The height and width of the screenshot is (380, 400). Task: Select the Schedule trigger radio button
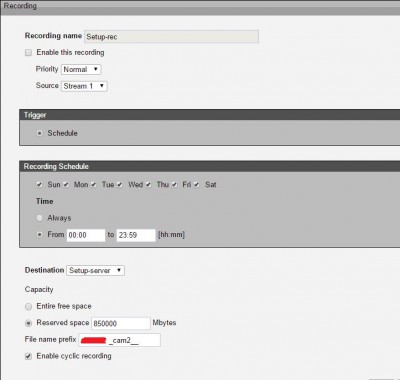[39, 133]
